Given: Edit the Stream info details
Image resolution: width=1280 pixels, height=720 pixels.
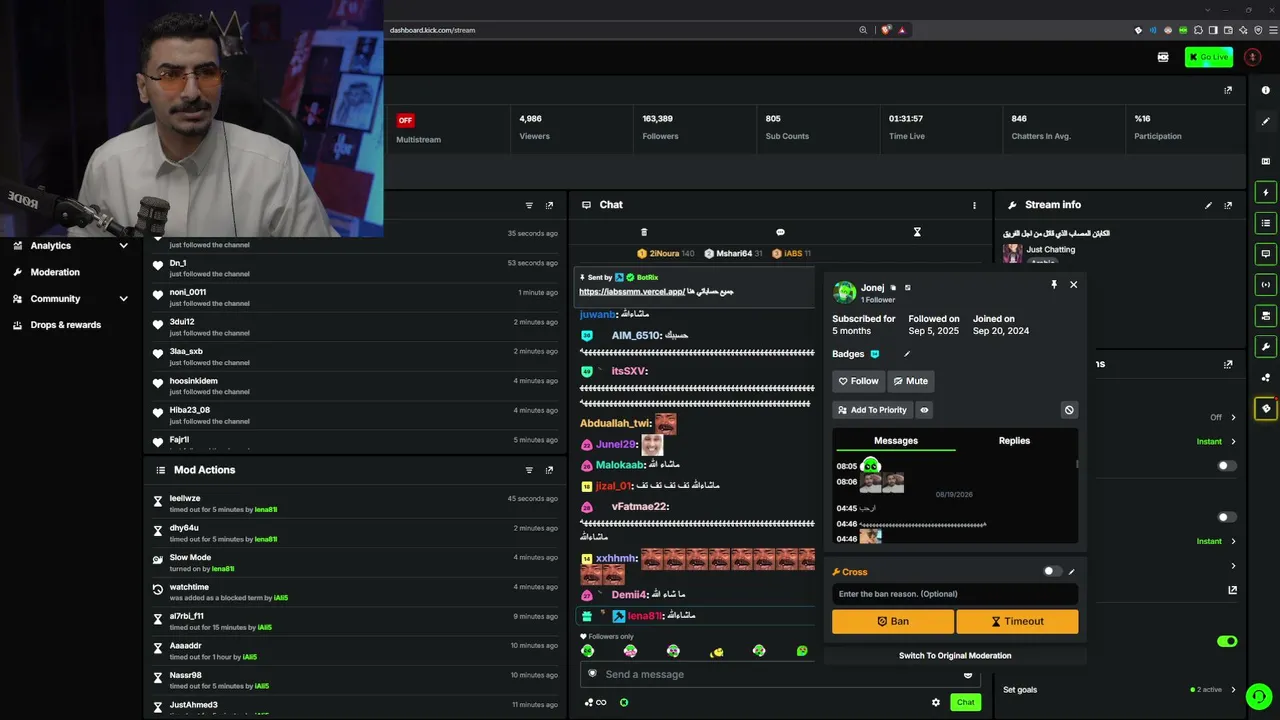Looking at the screenshot, I should (x=1208, y=205).
